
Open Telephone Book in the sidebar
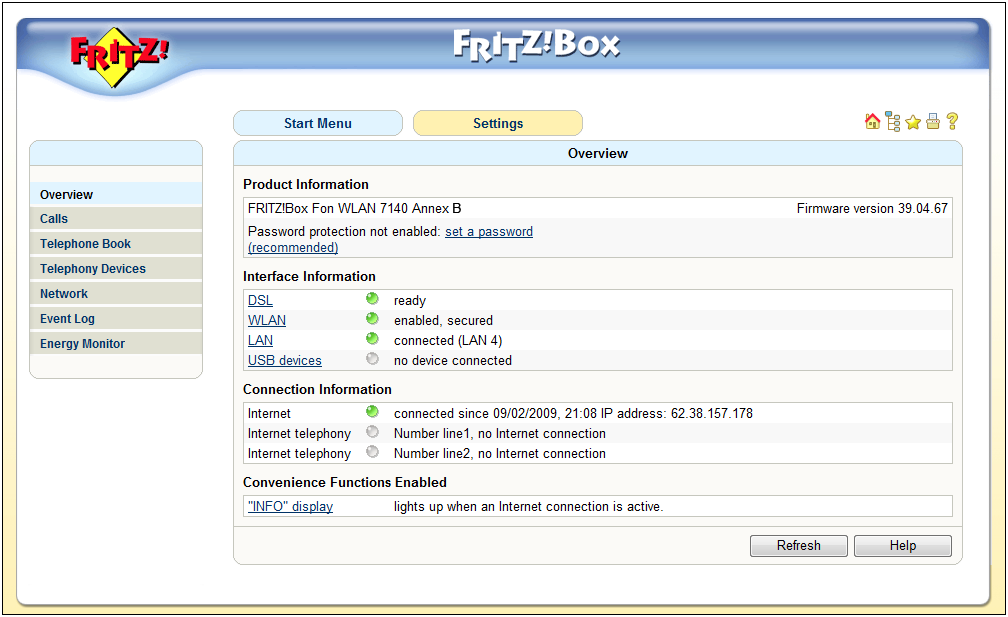click(116, 244)
